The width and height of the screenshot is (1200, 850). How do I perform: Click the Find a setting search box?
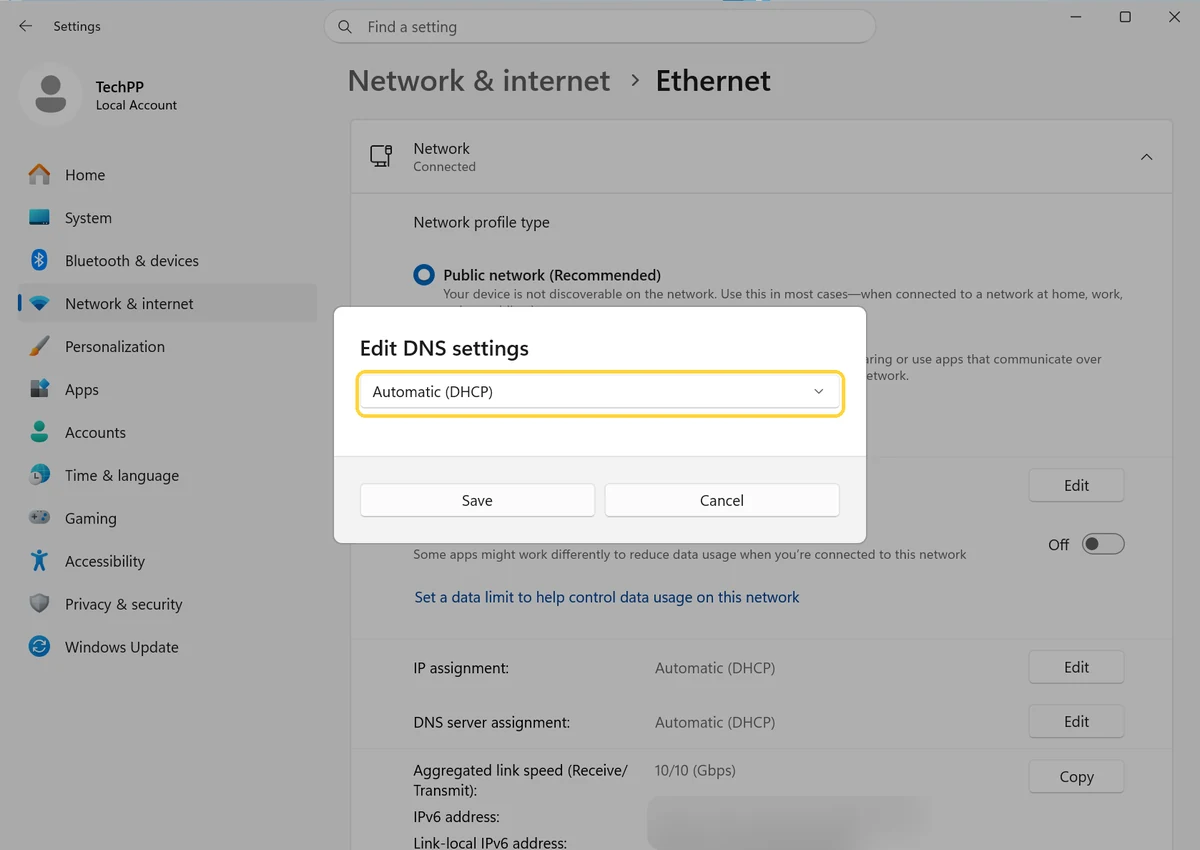pyautogui.click(x=600, y=27)
